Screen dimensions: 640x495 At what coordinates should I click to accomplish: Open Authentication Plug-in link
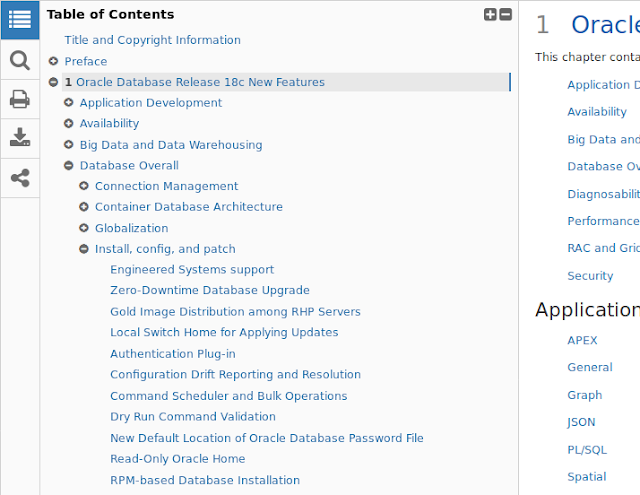(173, 354)
